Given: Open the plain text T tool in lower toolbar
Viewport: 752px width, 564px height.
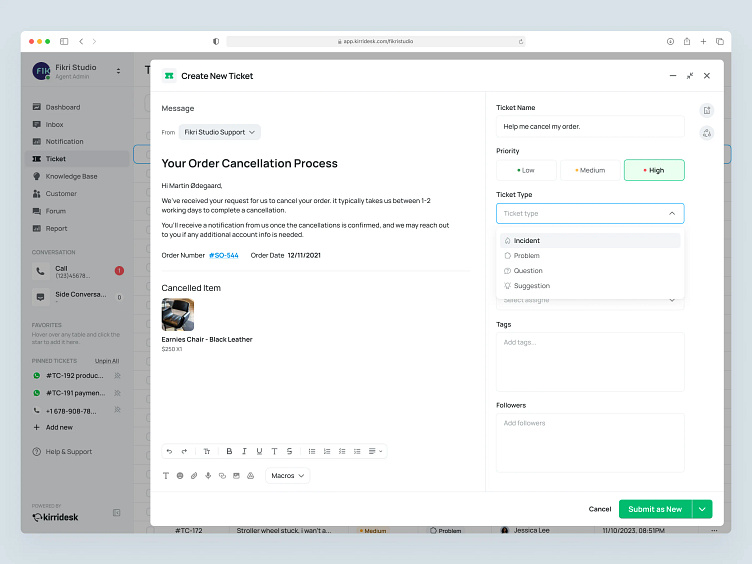Looking at the screenshot, I should 166,476.
